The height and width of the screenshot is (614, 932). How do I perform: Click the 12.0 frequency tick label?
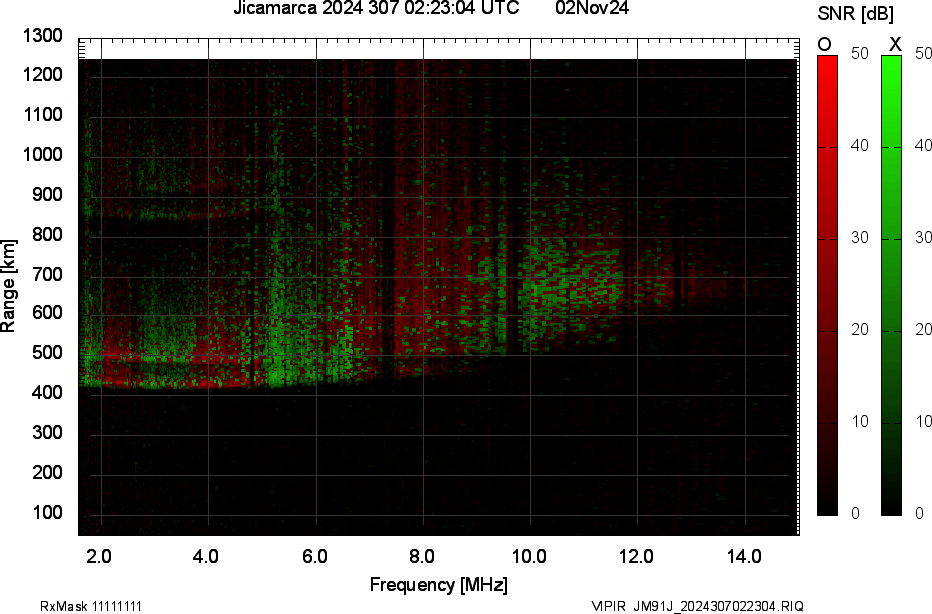click(637, 557)
